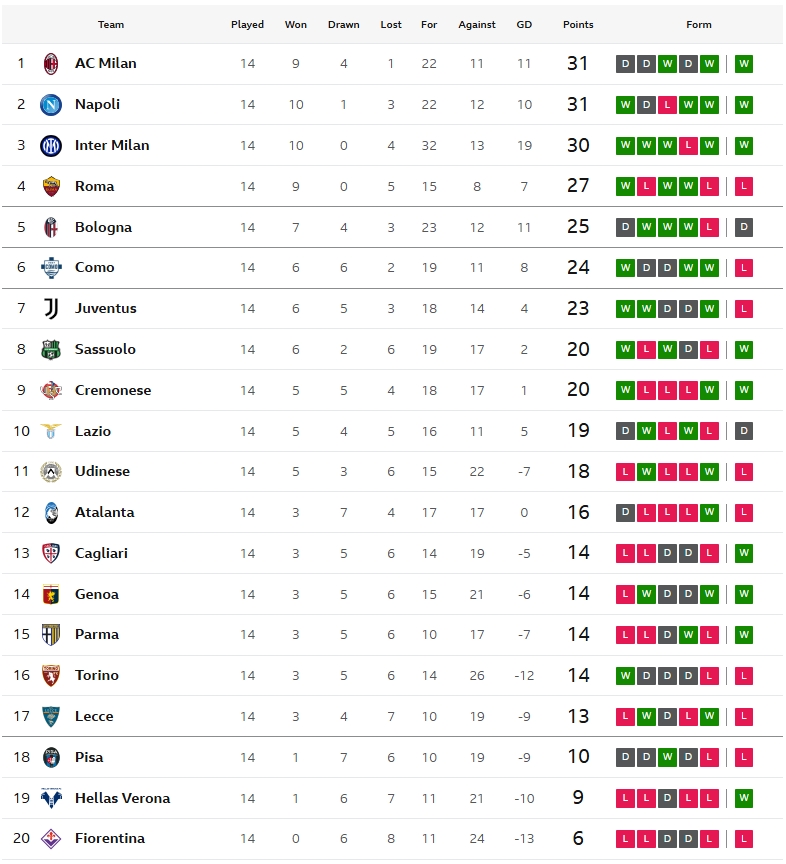This screenshot has height=864, width=786.
Task: Open the Sassuolo team name link
Action: 105,349
